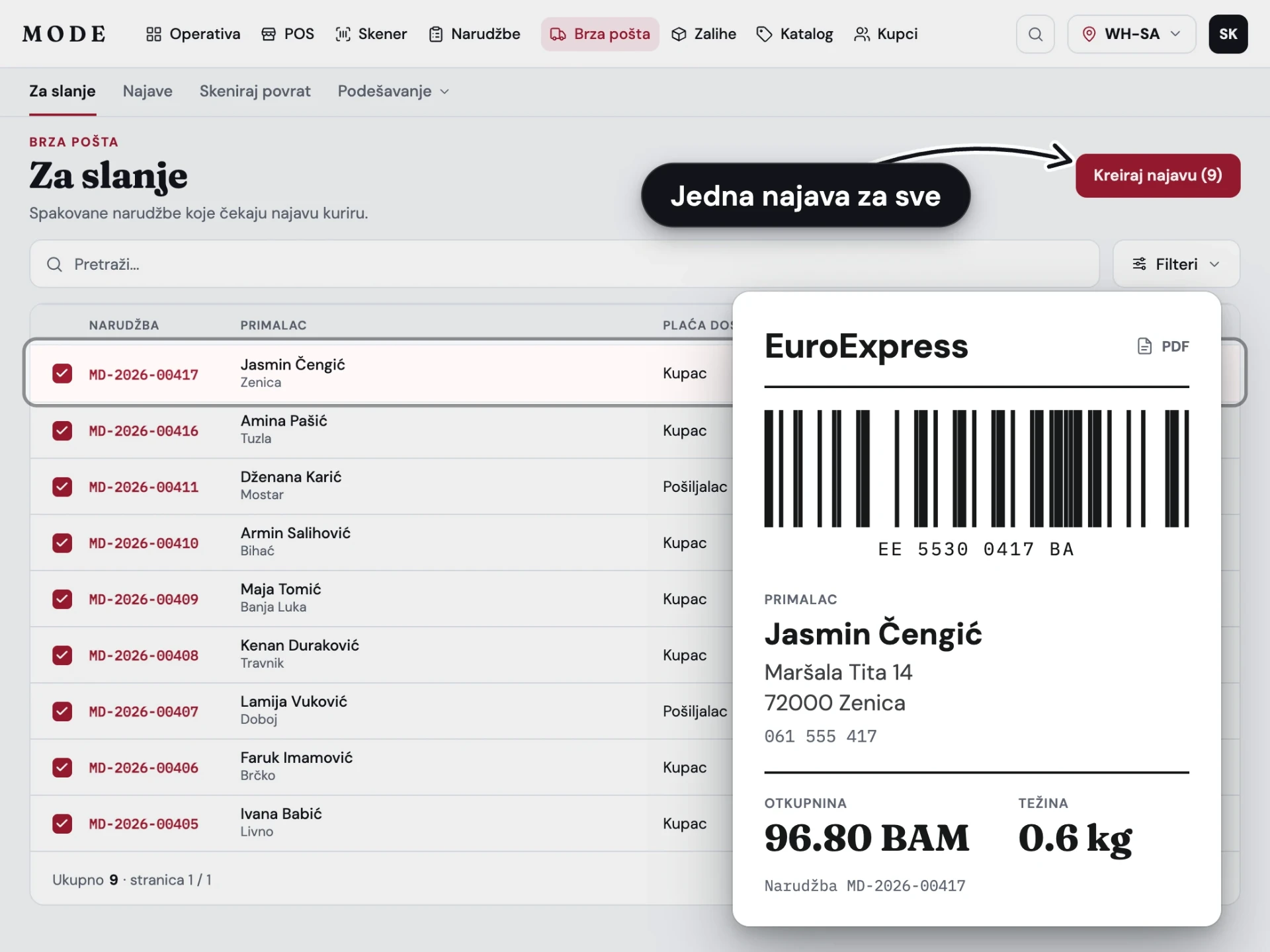Expand the Podešavanje dropdown
This screenshot has height=952, width=1270.
pos(393,91)
